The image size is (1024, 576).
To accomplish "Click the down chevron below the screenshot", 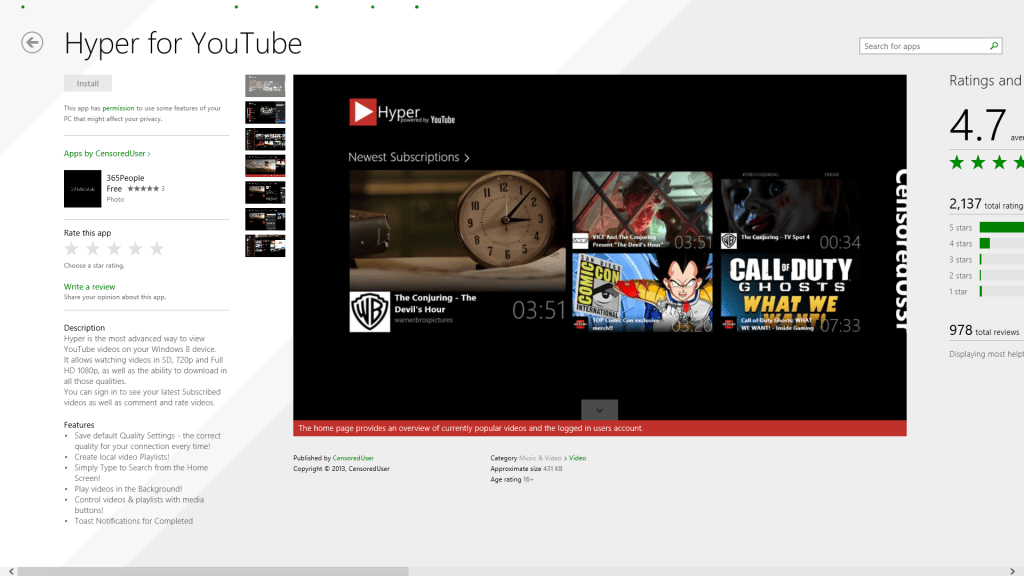I will (600, 410).
